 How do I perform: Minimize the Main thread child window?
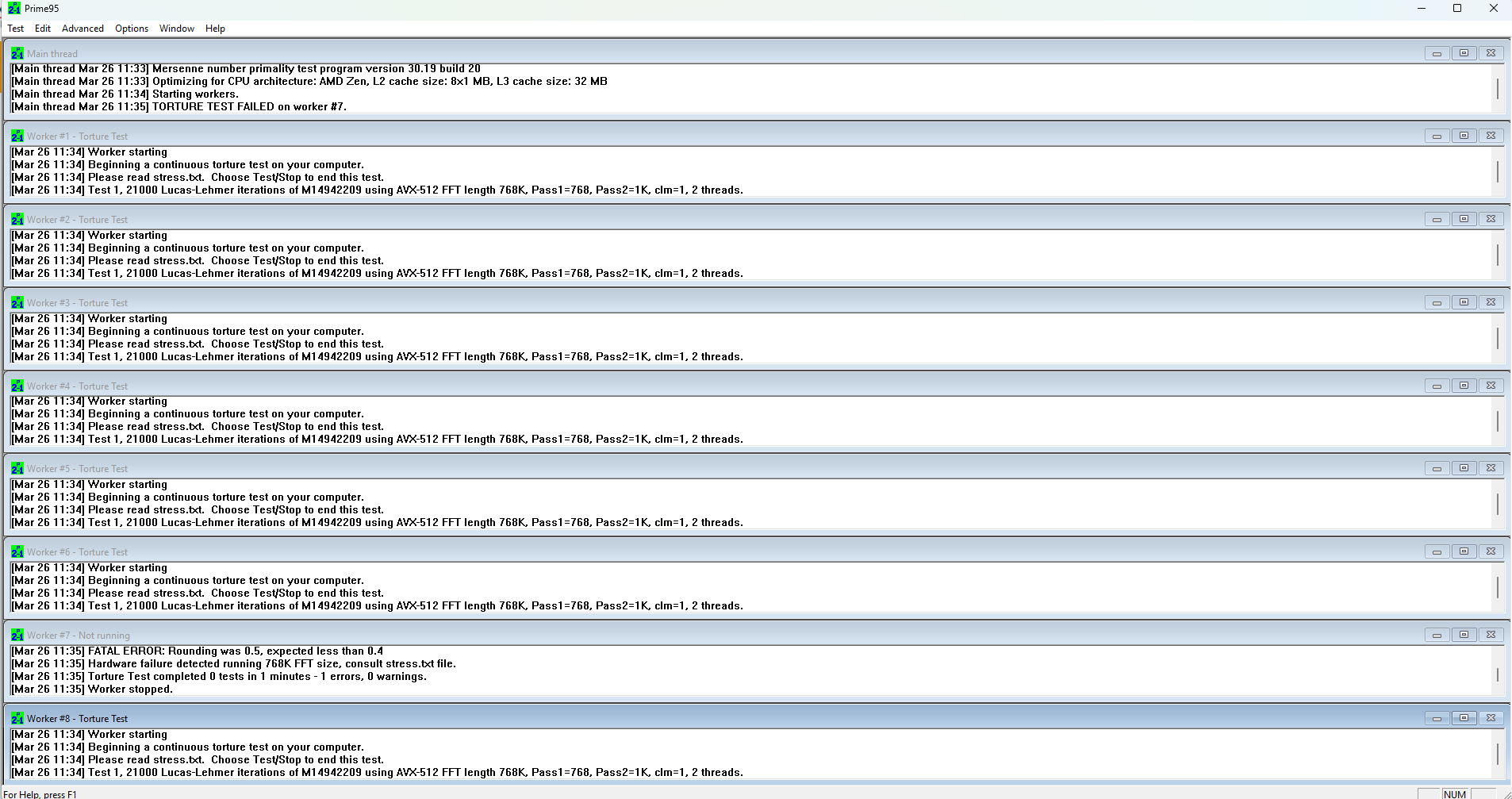point(1437,53)
